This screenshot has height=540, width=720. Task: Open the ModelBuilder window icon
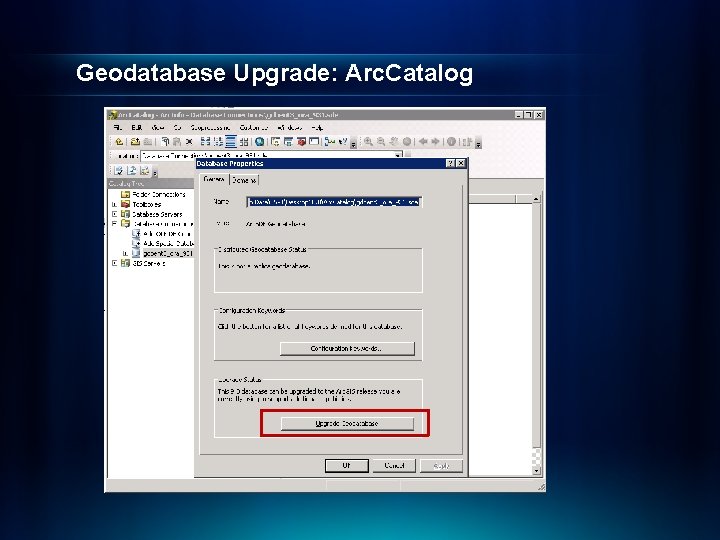pyautogui.click(x=329, y=142)
